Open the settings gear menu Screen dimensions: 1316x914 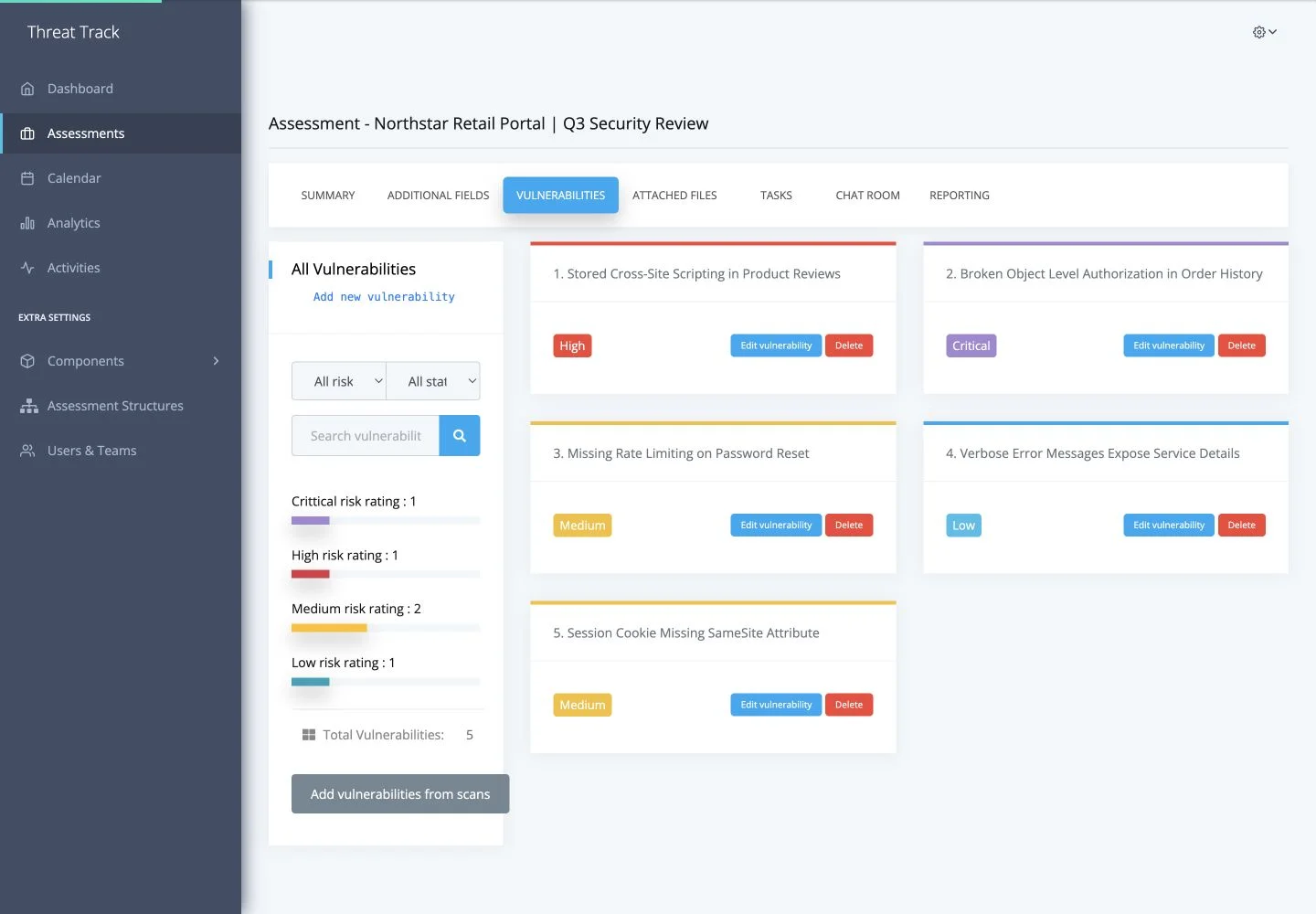click(x=1265, y=32)
